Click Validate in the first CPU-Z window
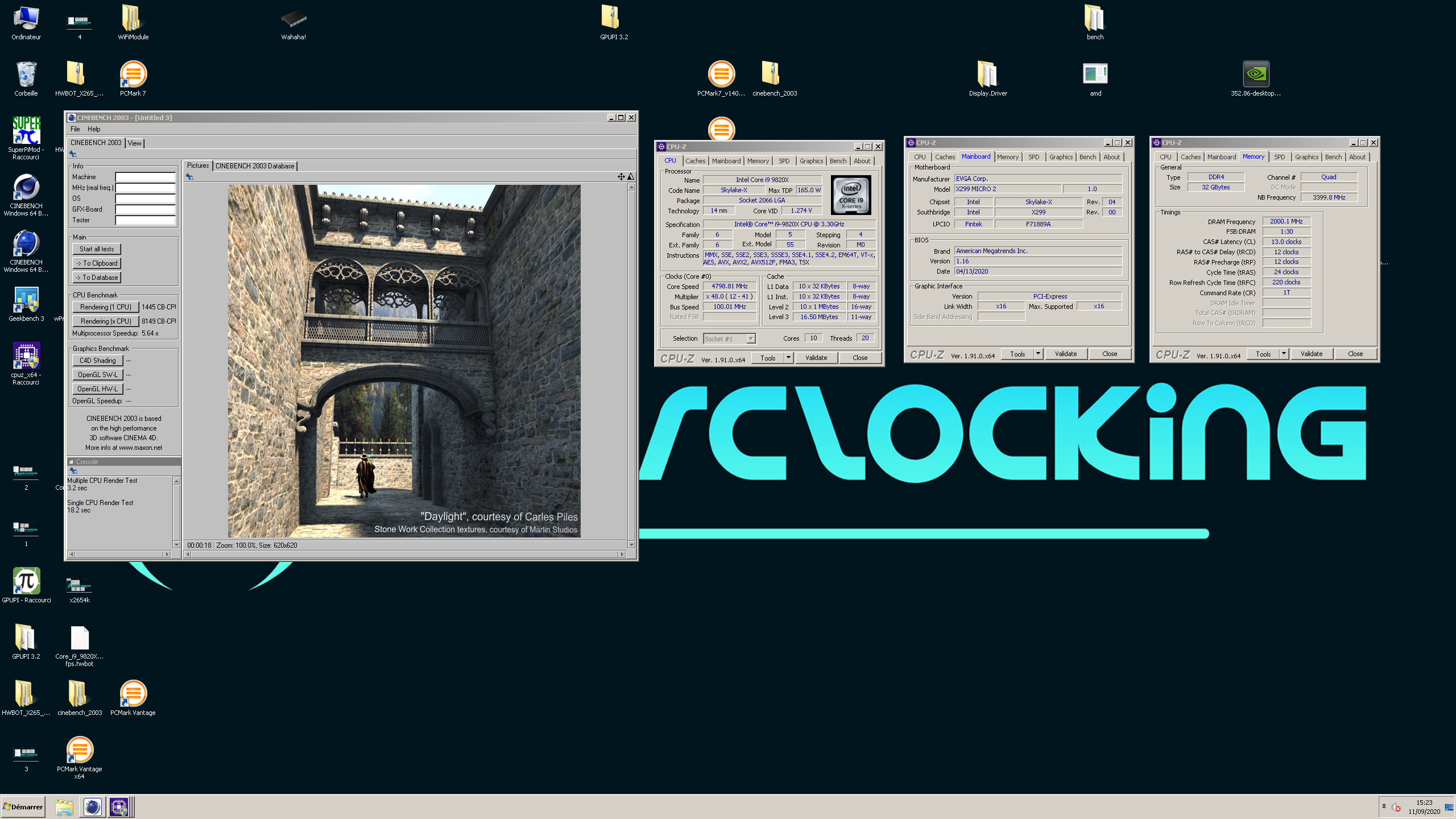 816,358
